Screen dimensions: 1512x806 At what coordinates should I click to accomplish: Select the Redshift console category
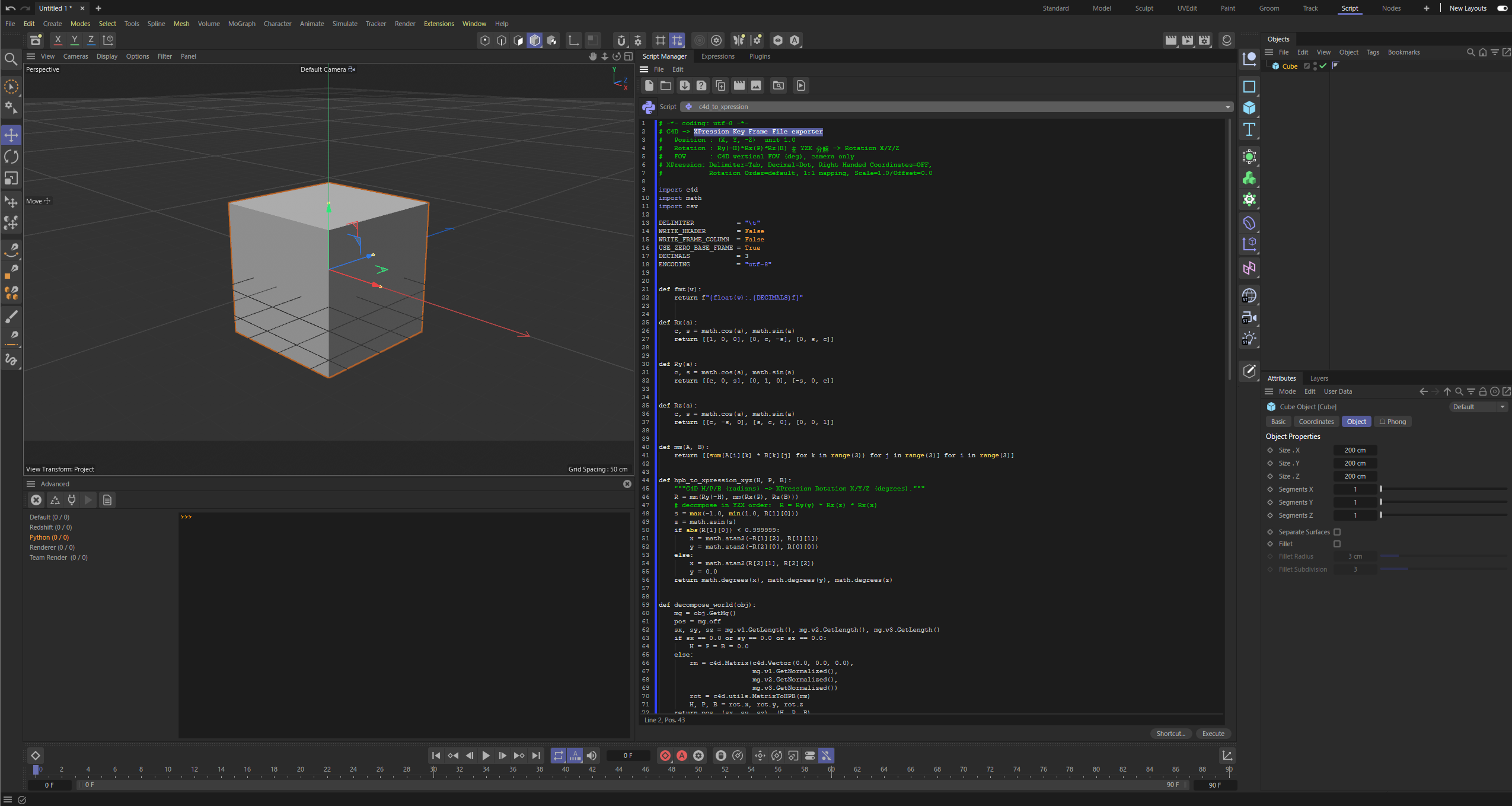point(51,527)
